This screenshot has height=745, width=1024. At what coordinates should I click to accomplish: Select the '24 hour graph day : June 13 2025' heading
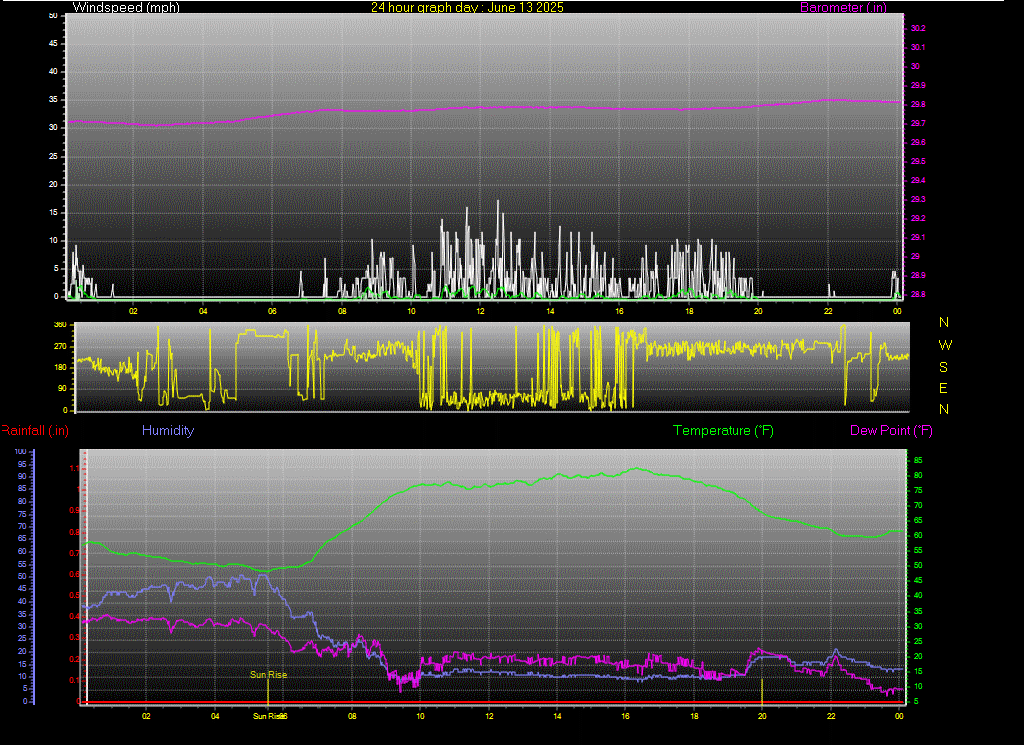[x=467, y=7]
